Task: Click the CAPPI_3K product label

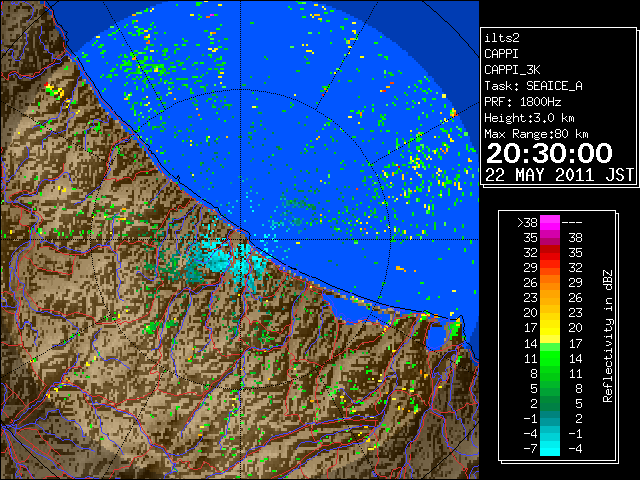Action: 512,70
